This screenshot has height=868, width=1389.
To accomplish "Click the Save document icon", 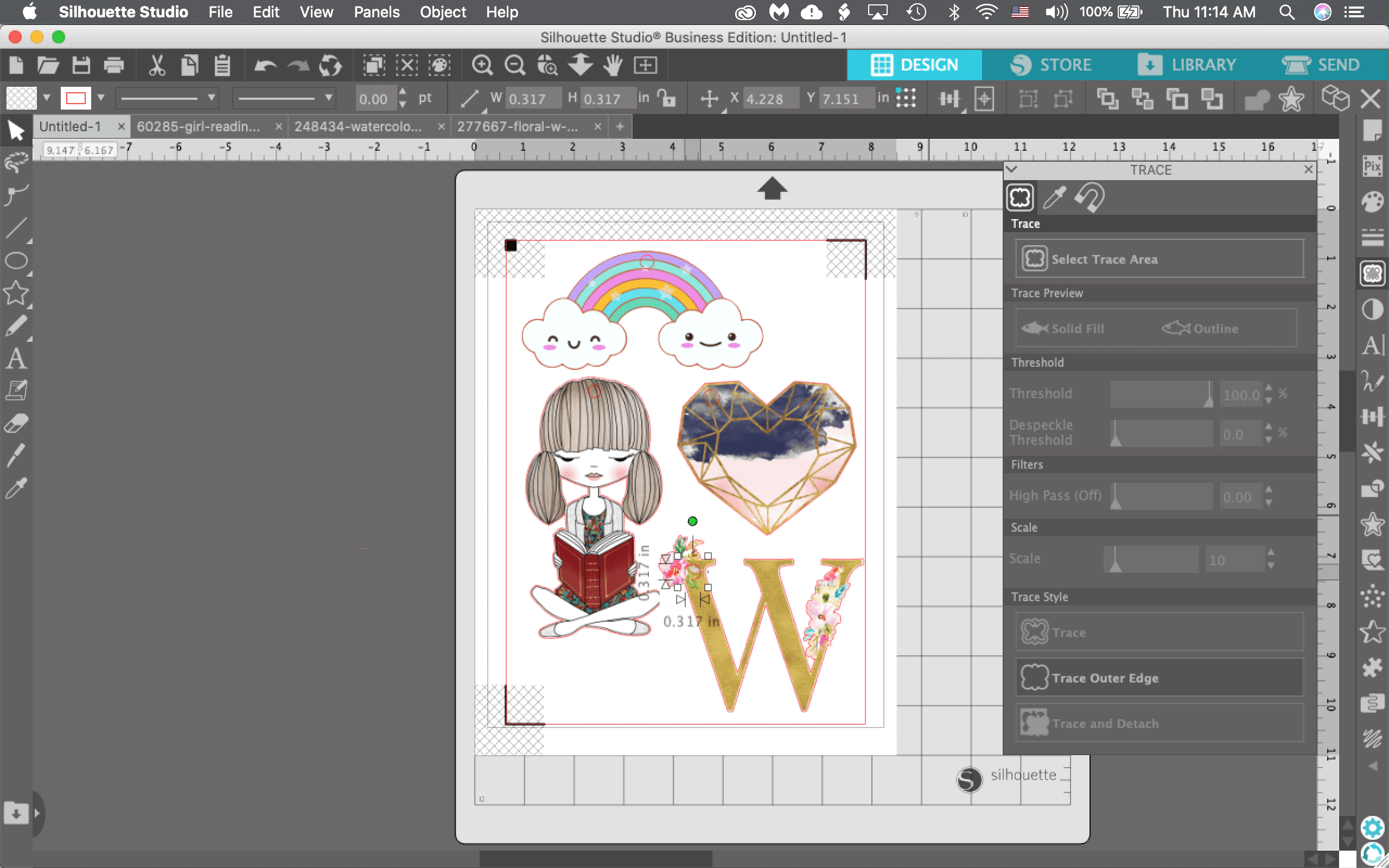I will click(81, 65).
